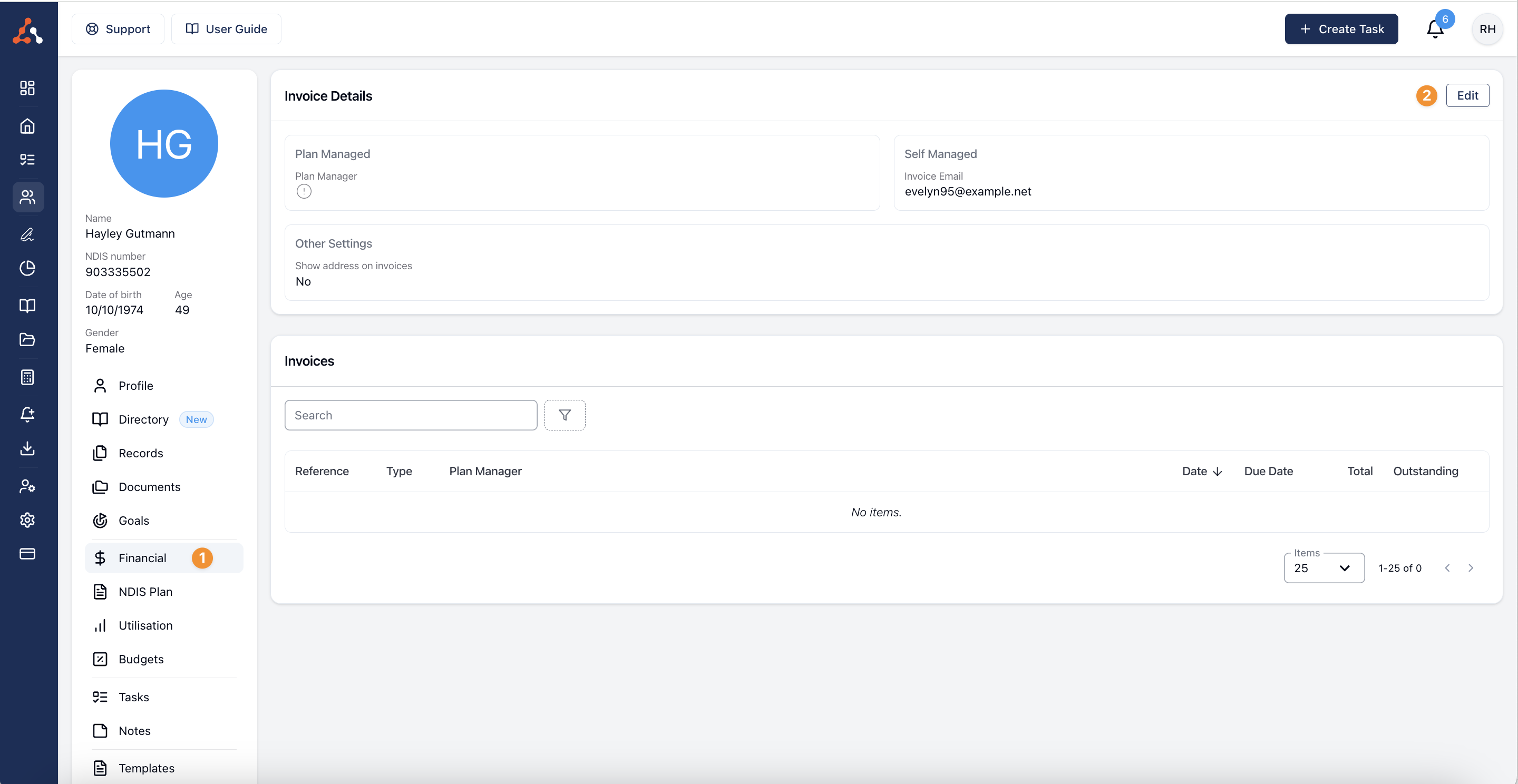This screenshot has height=784, width=1518.
Task: Click the Edit button in Invoice Details
Action: (1467, 95)
